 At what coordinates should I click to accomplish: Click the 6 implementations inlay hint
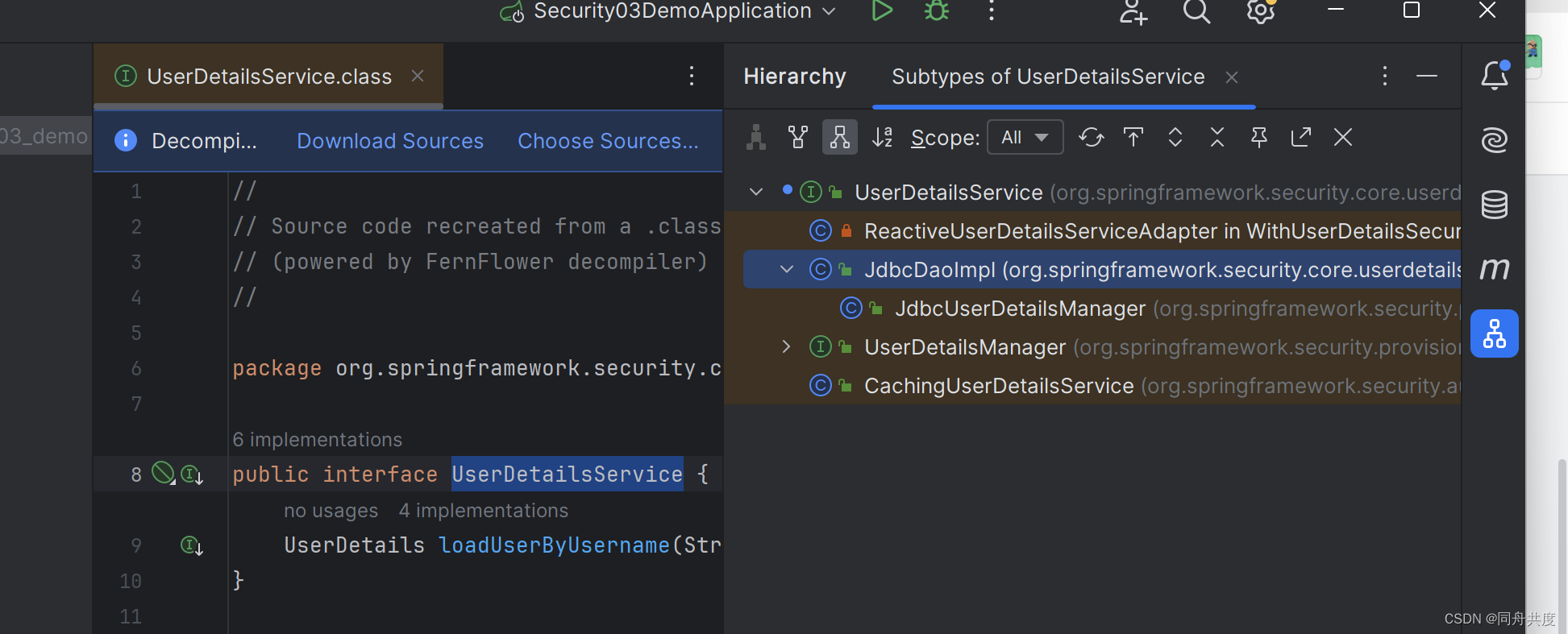tap(317, 440)
